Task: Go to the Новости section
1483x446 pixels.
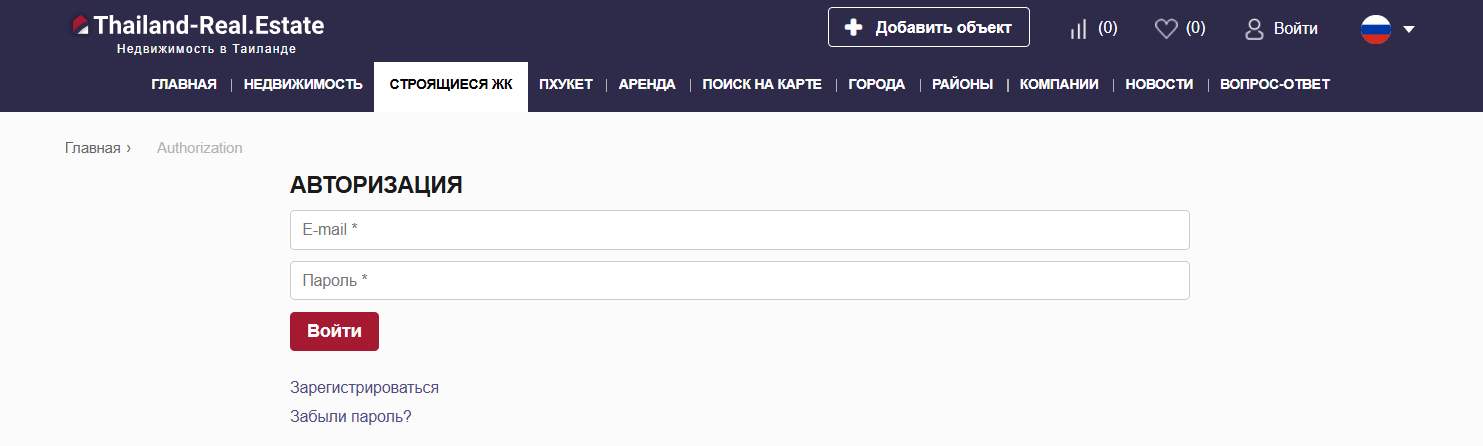Action: click(1159, 85)
